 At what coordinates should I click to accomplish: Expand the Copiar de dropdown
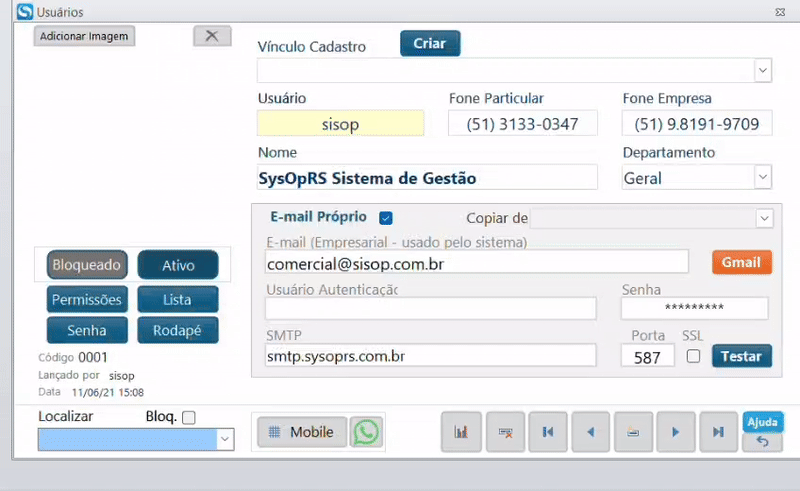tap(764, 218)
